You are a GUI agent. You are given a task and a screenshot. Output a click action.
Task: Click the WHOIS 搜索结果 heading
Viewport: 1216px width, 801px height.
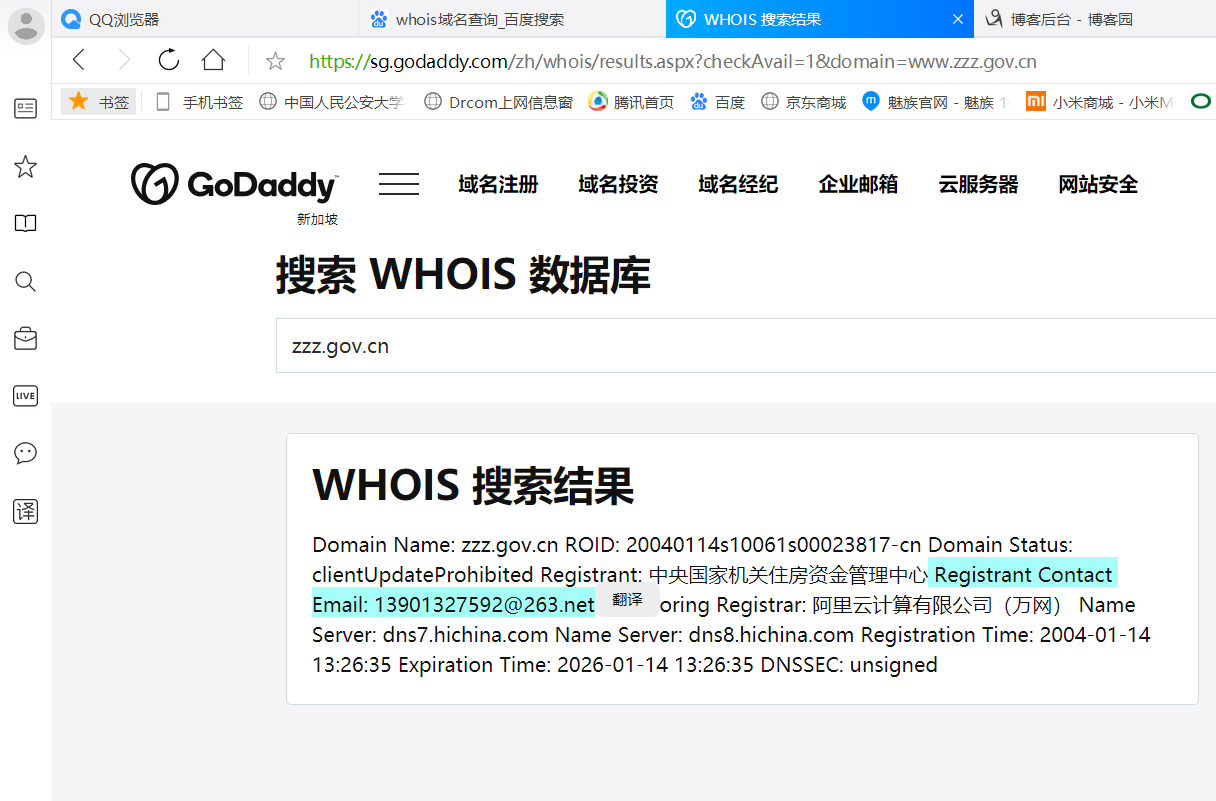pyautogui.click(x=473, y=486)
